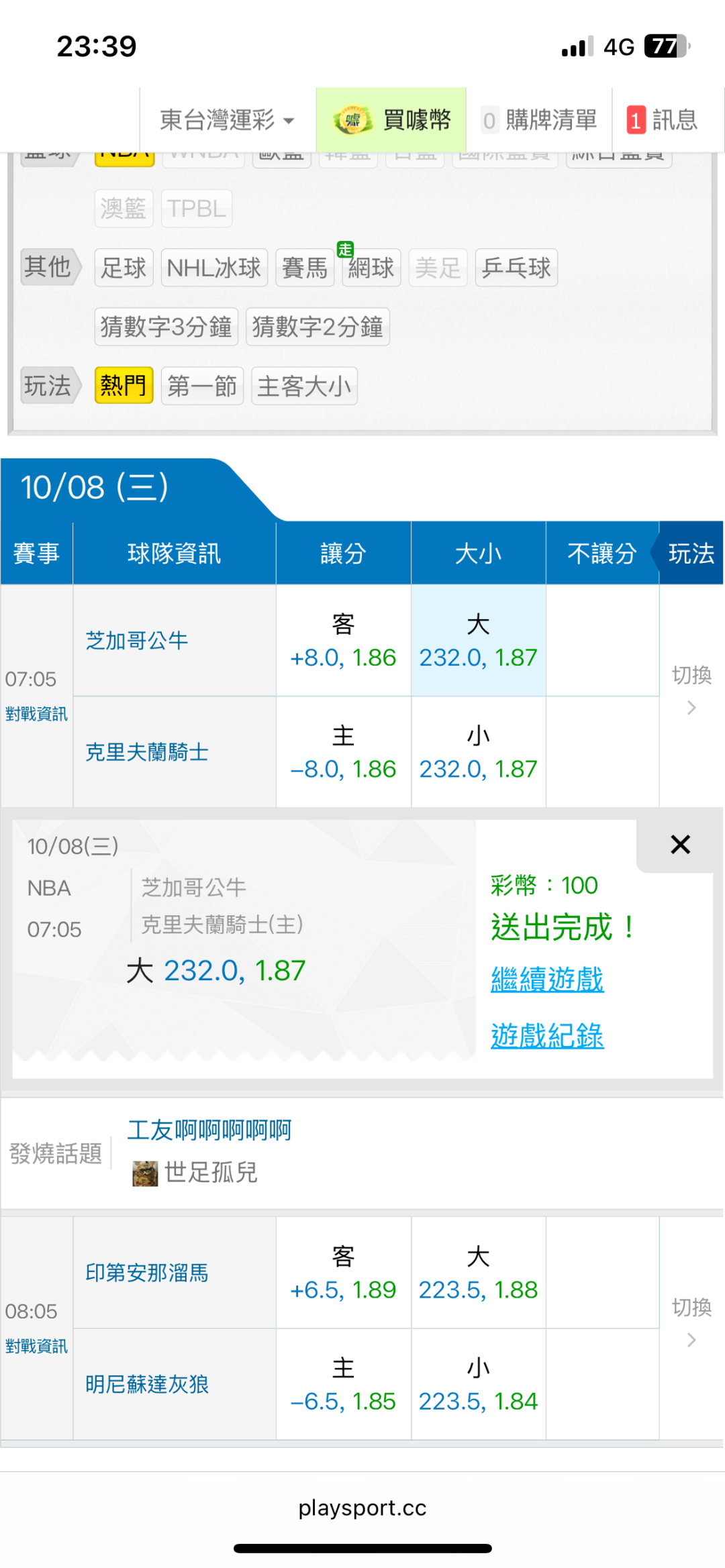
Task: Pick 大 223.5, 1.88 over bet
Action: point(478,1273)
